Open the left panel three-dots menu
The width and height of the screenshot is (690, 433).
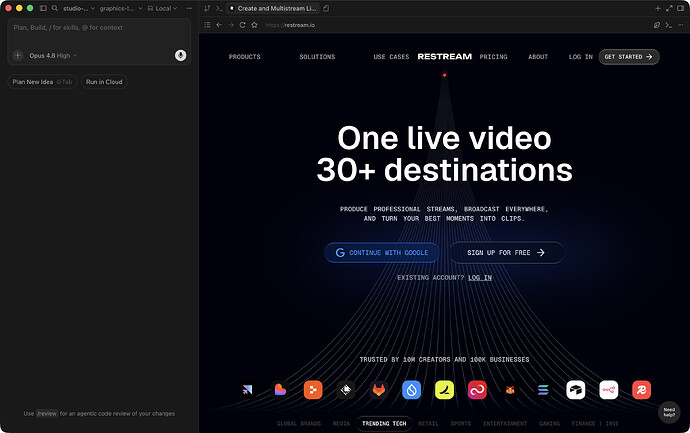click(189, 8)
